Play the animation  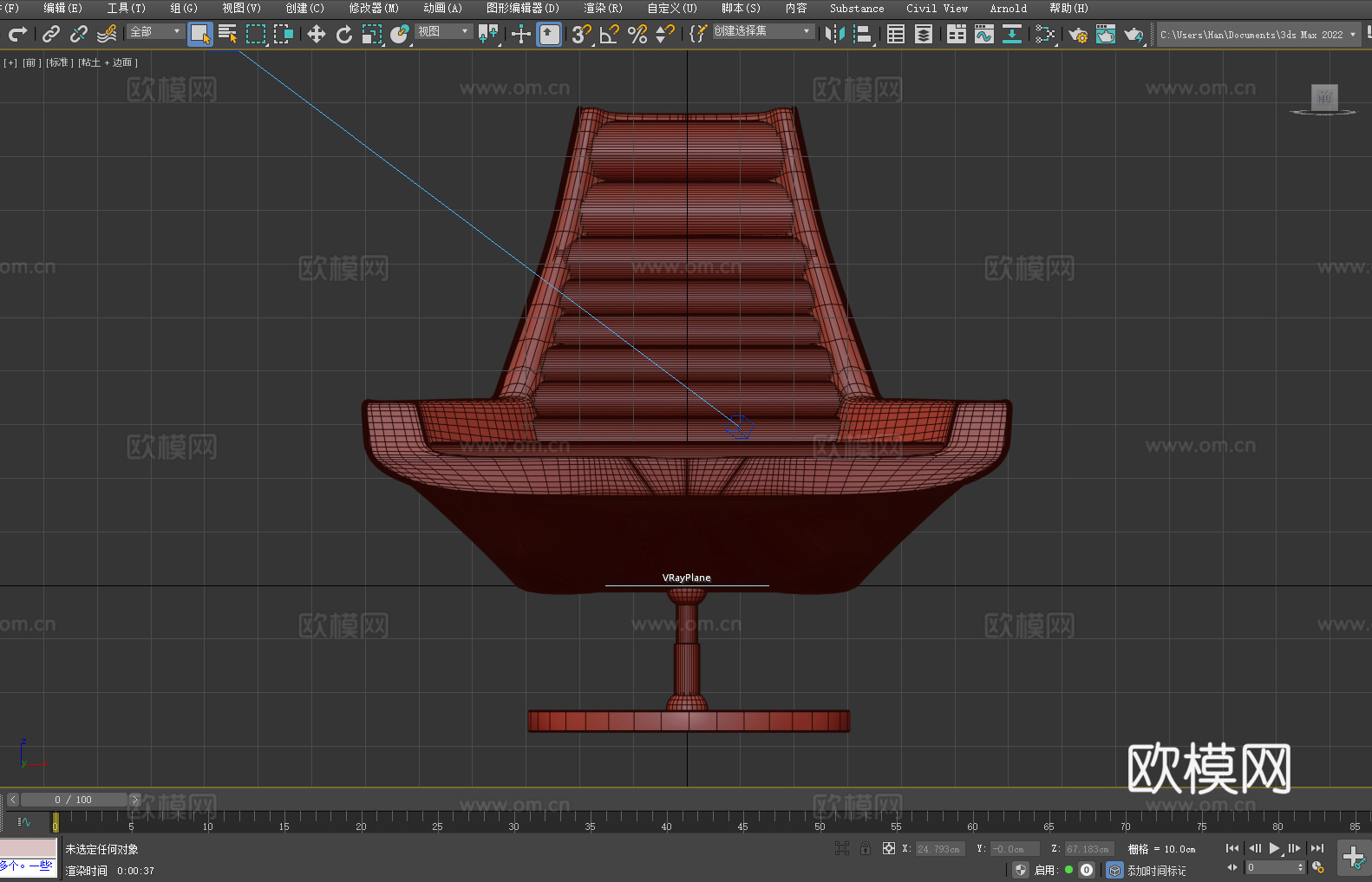pyautogui.click(x=1275, y=848)
